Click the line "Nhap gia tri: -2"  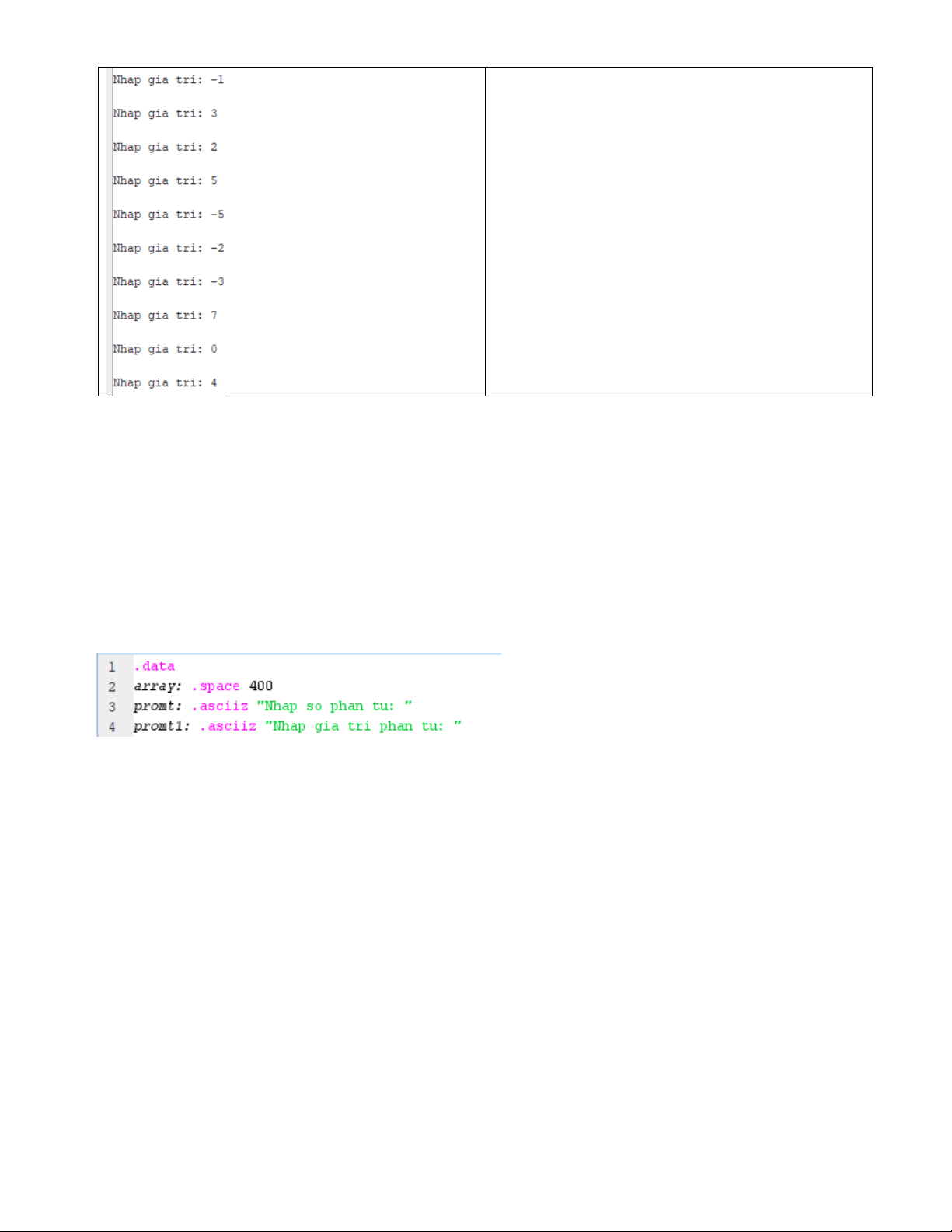[x=168, y=248]
